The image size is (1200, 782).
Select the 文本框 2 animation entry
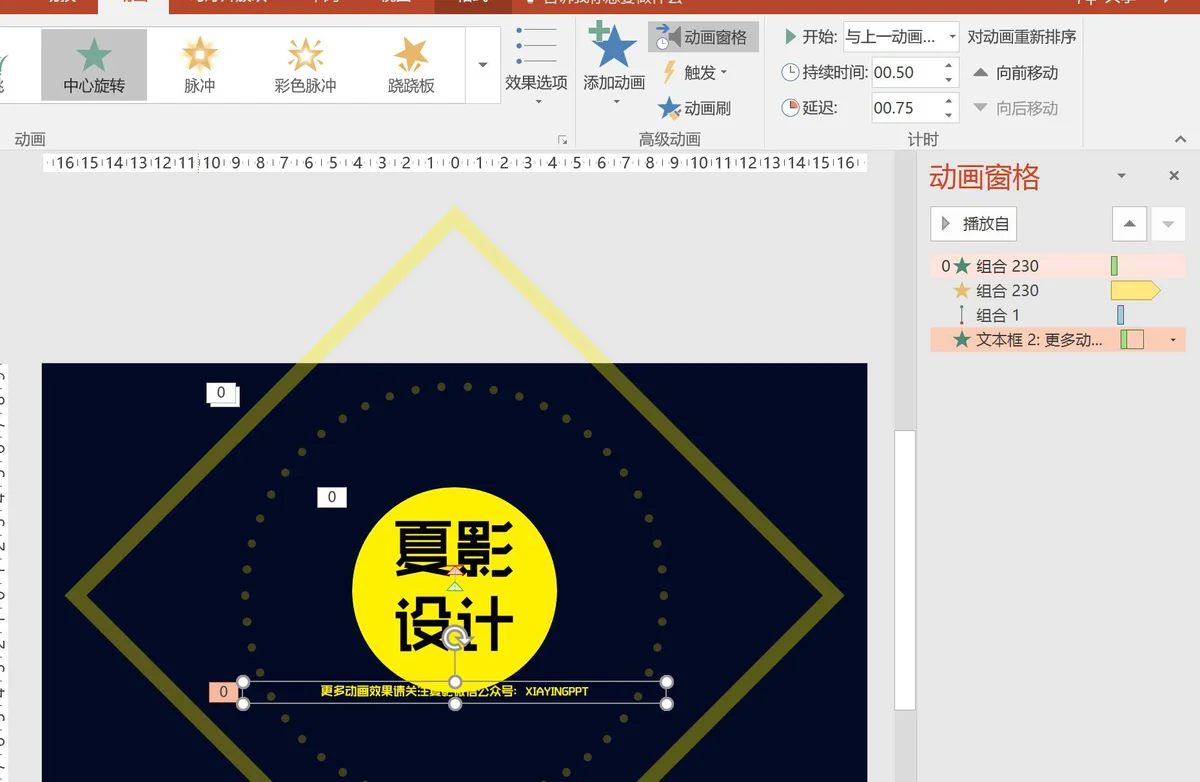click(x=1058, y=340)
